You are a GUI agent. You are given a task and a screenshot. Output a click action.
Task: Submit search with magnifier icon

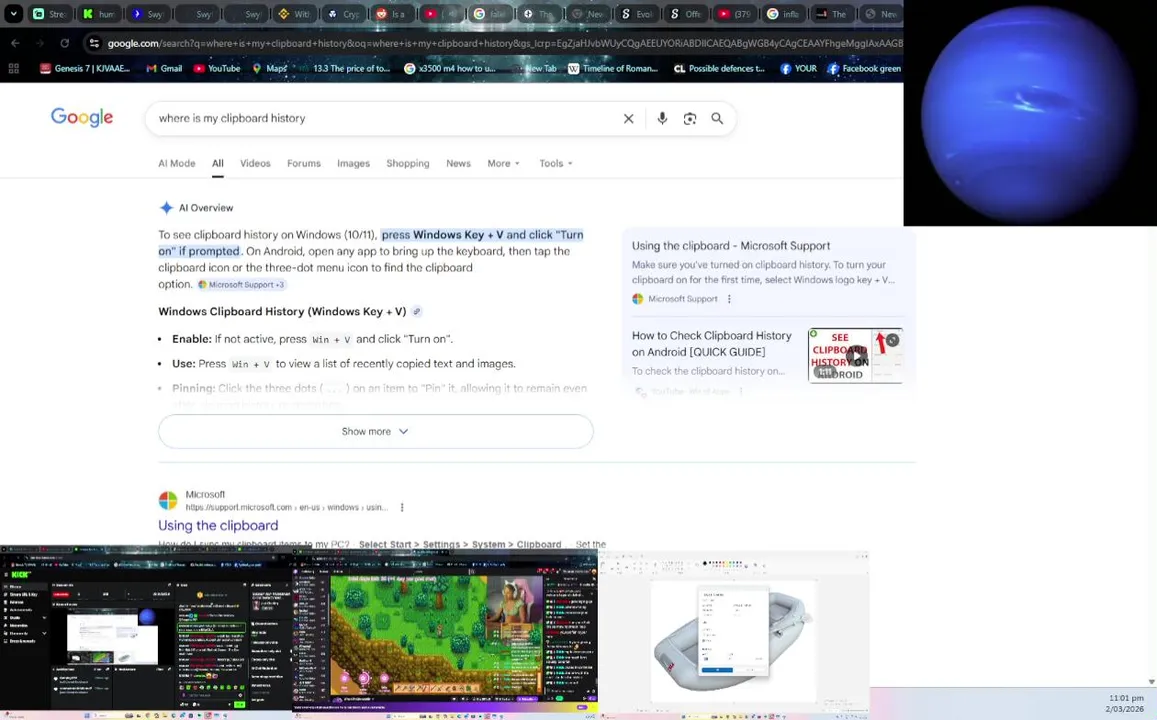(717, 118)
